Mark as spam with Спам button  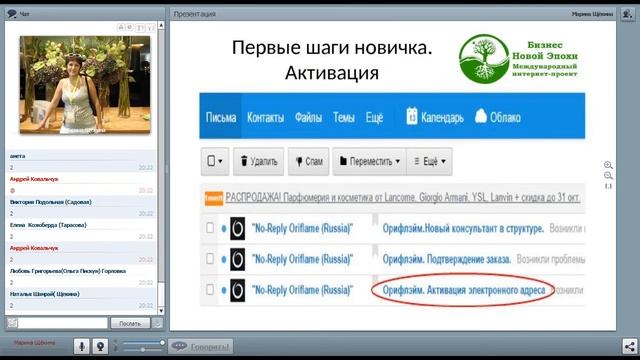[x=309, y=162]
